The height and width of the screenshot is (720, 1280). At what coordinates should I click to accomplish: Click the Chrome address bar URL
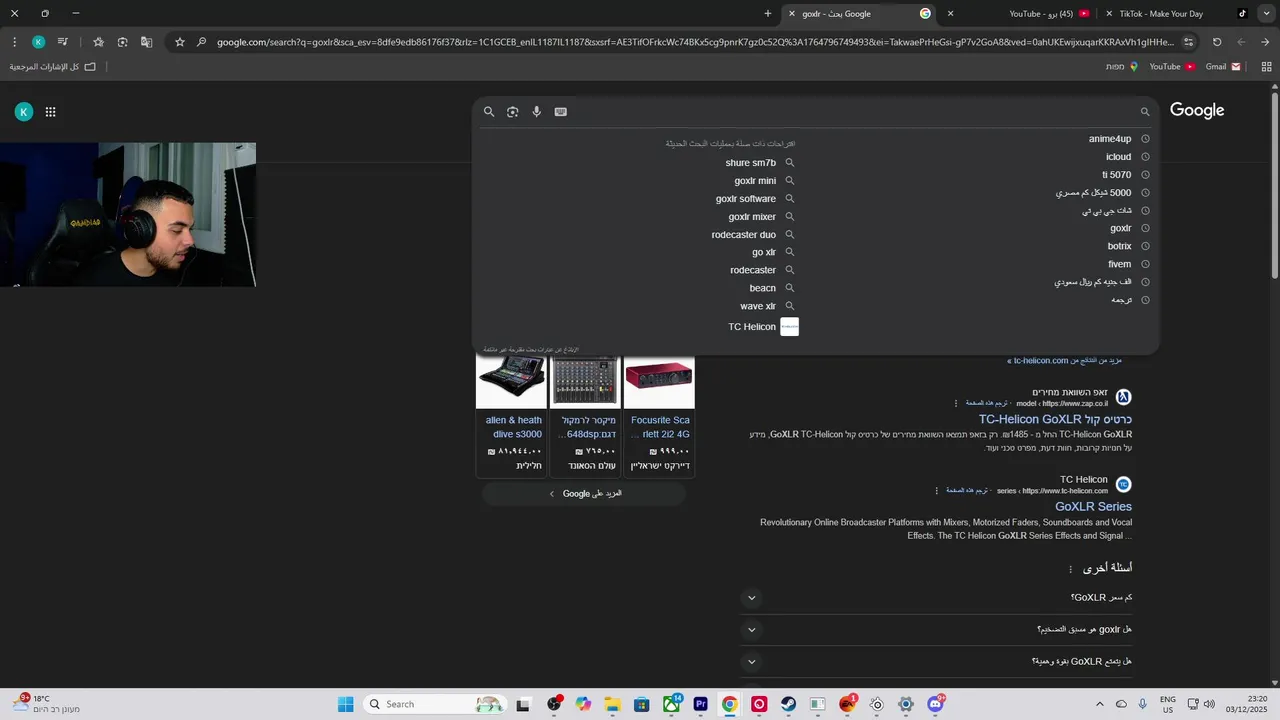click(695, 42)
